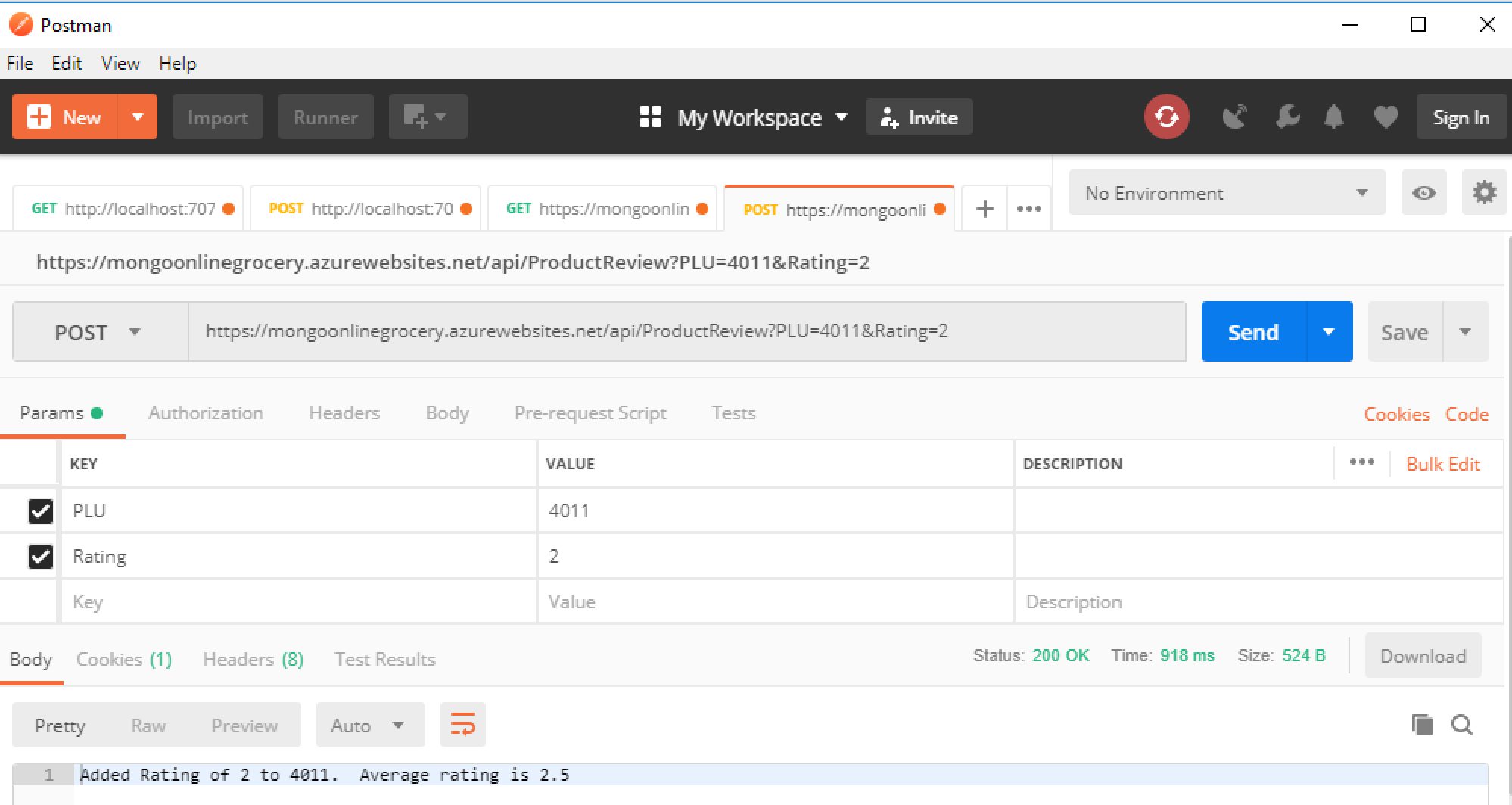Screen dimensions: 1512x805
Task: Uncheck the Rating parameter checkbox
Action: click(41, 557)
